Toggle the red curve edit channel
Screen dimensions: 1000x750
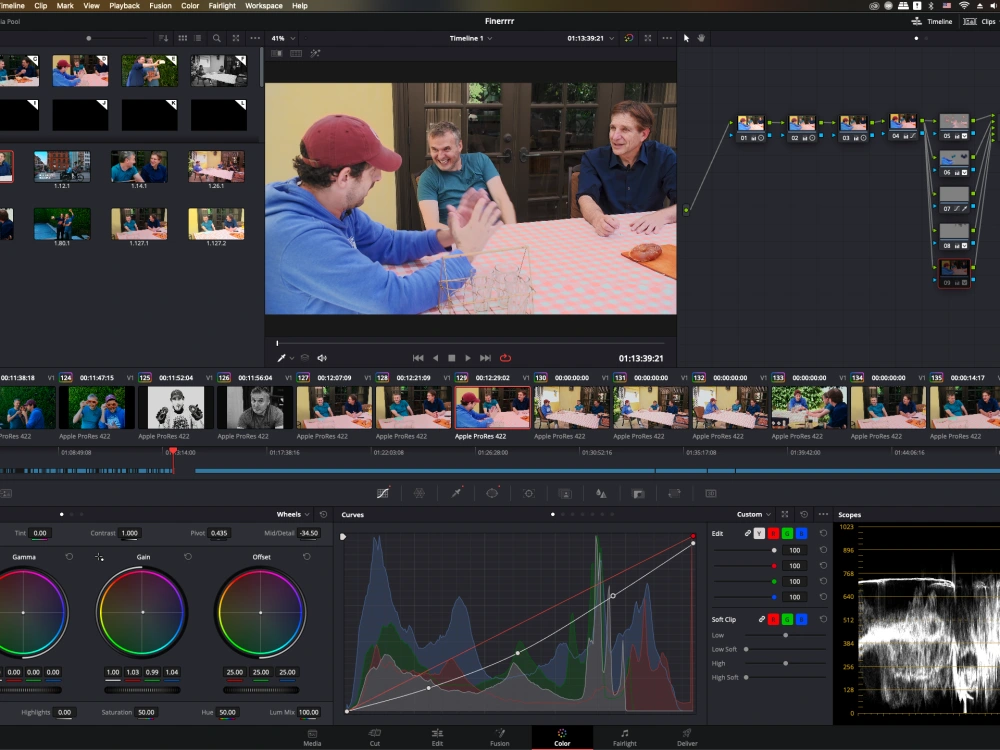pos(773,533)
